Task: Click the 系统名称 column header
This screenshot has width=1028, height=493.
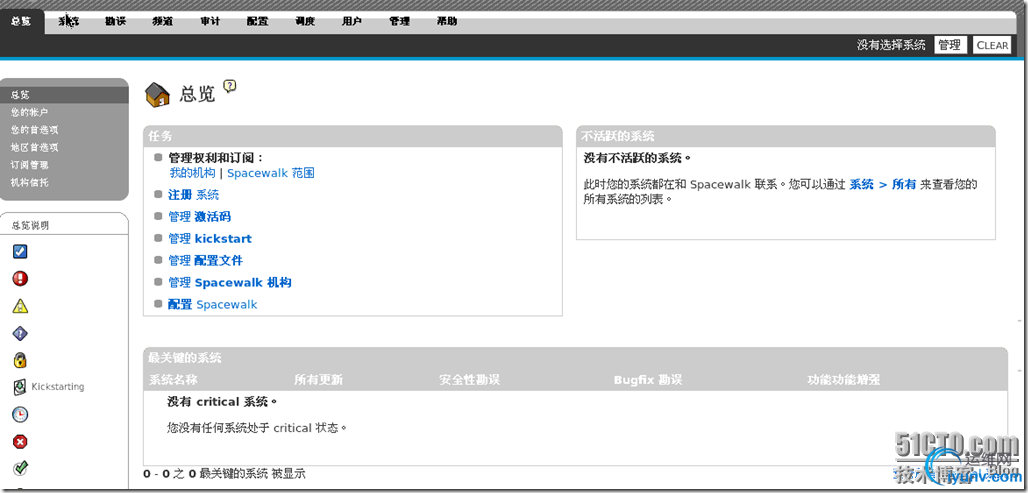Action: click(x=173, y=380)
